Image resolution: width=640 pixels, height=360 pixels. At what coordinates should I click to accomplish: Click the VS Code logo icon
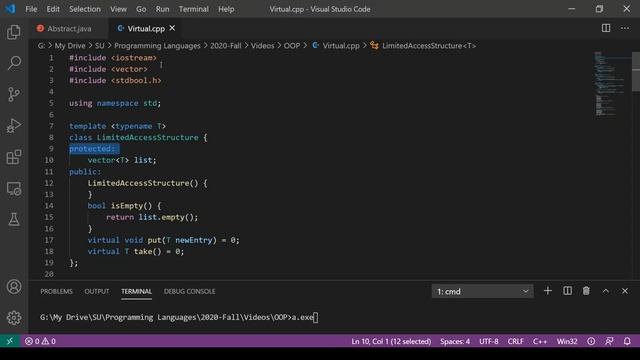point(10,9)
